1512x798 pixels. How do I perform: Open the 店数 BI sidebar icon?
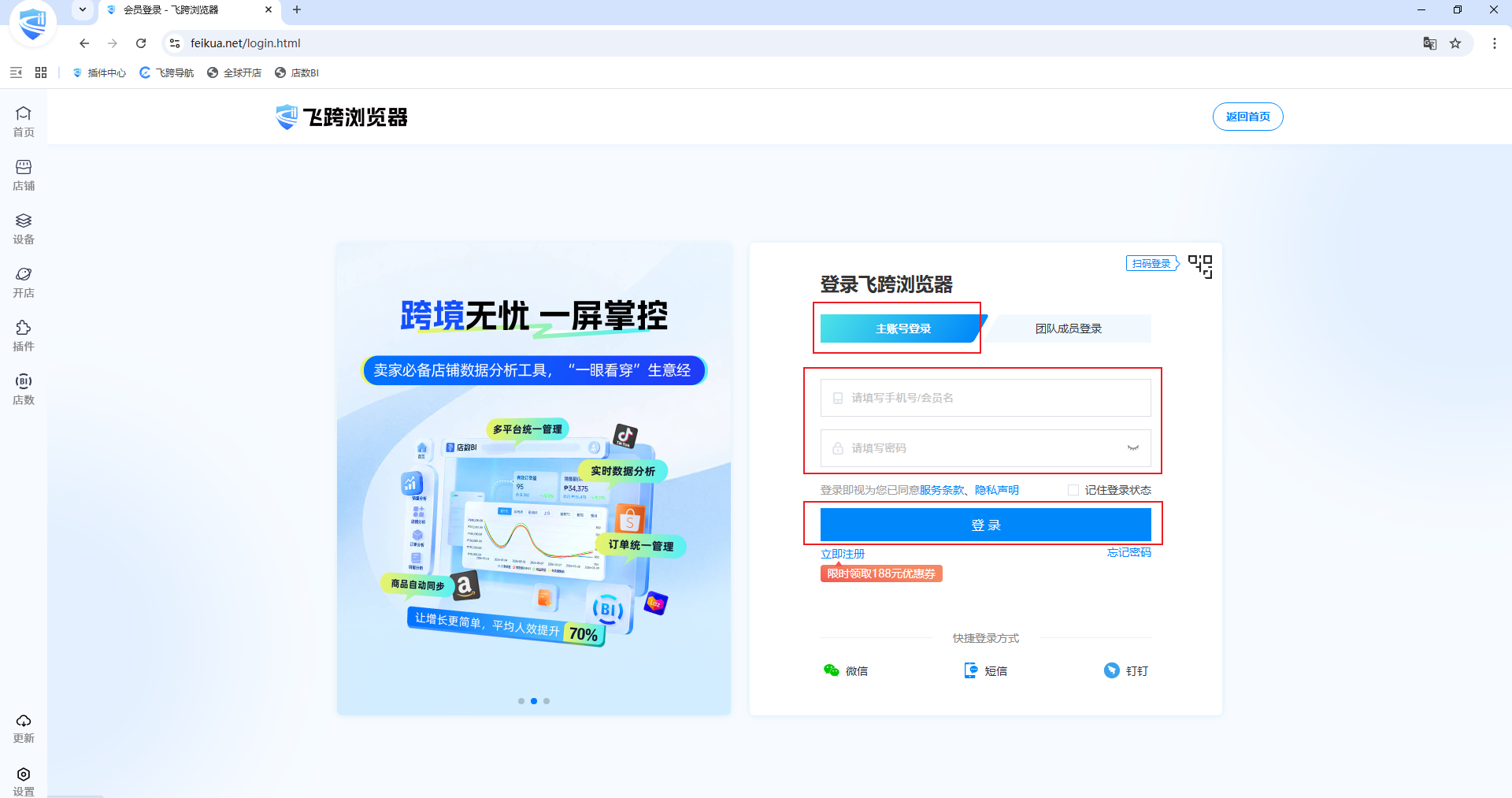click(x=24, y=389)
